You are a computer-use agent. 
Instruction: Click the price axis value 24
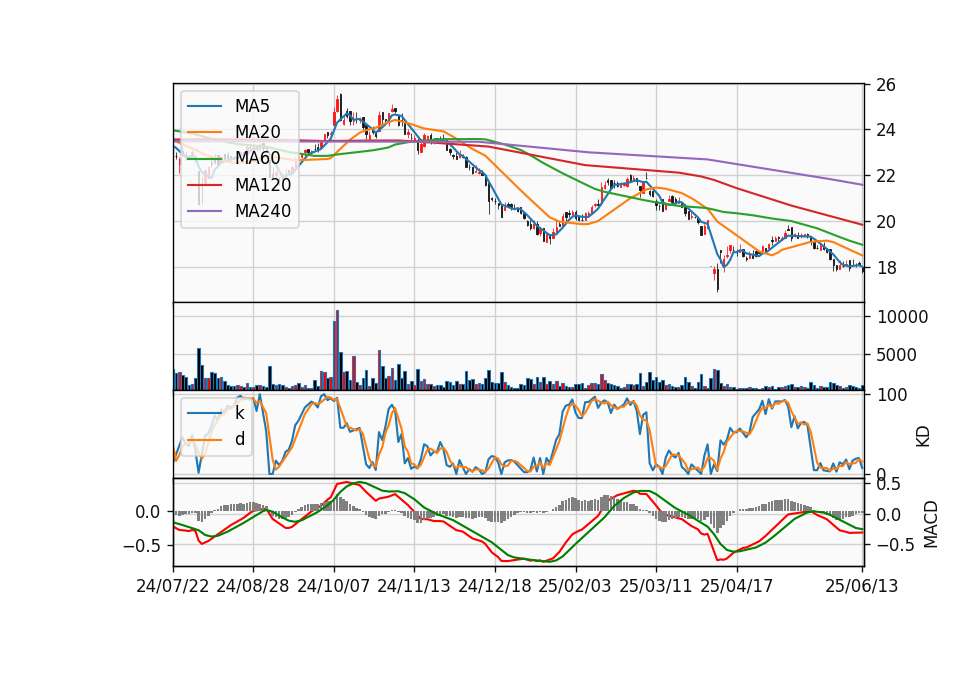(885, 130)
